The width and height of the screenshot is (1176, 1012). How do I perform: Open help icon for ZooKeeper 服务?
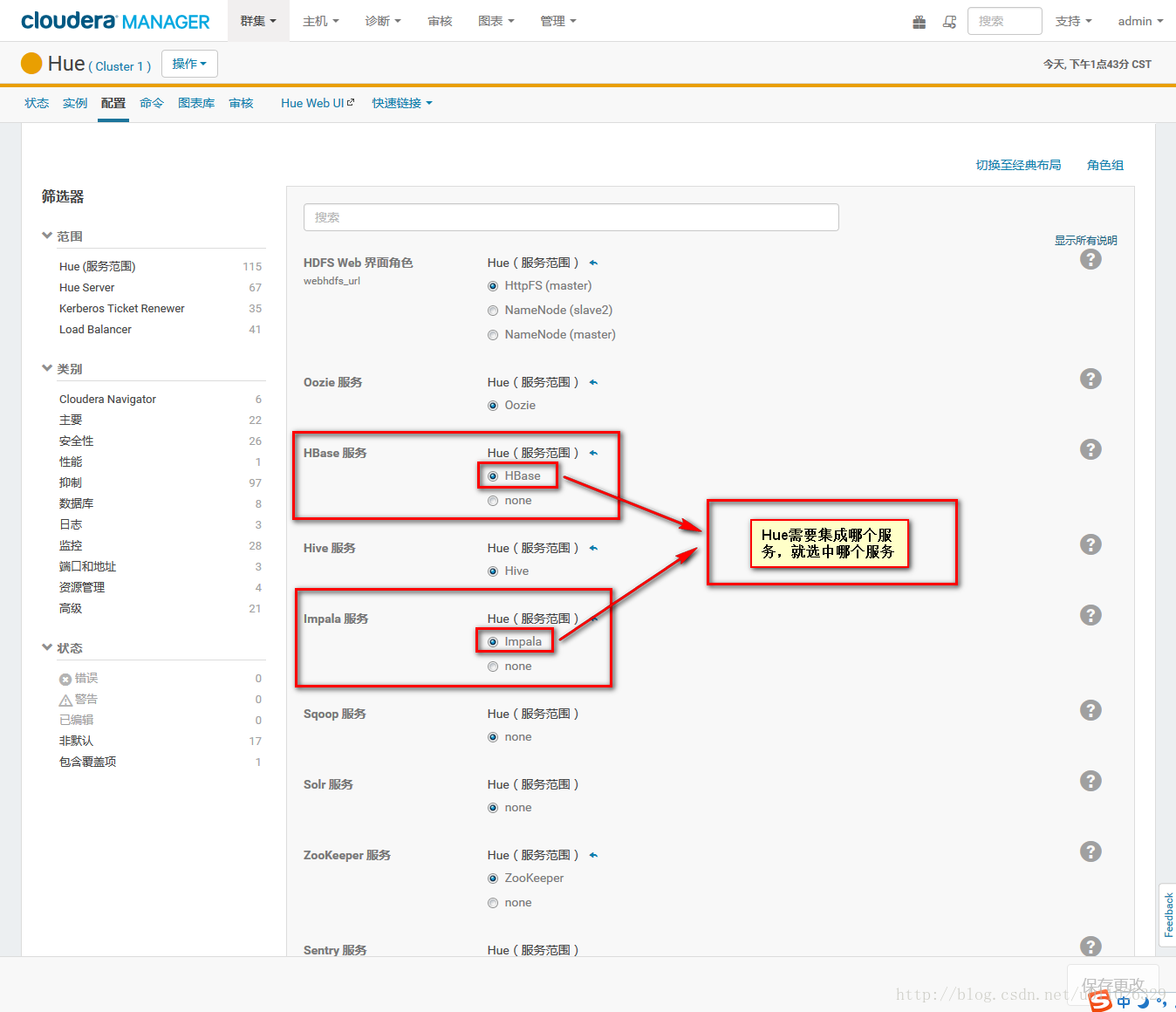coord(1091,851)
